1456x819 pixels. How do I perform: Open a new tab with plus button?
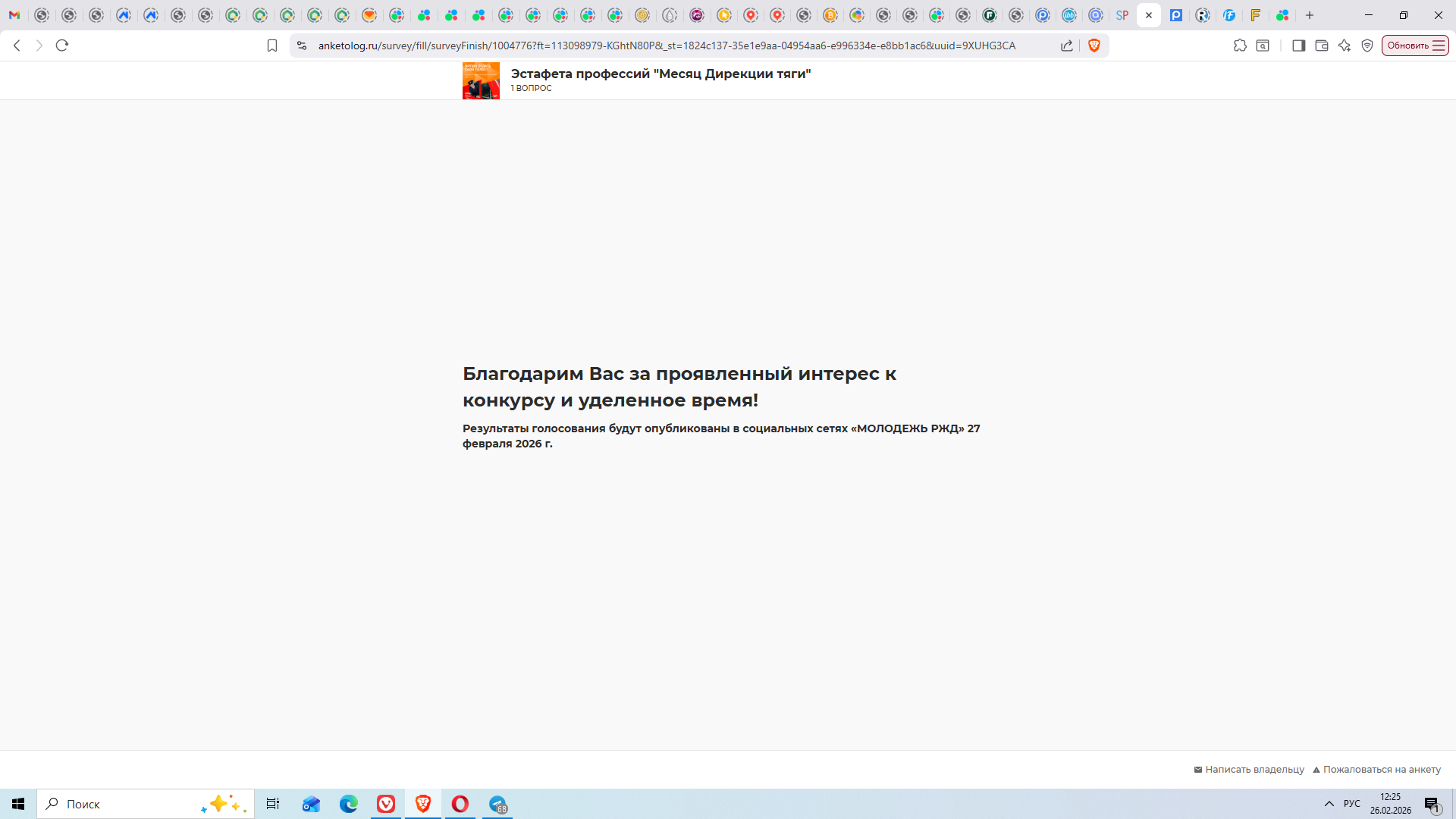point(1310,15)
